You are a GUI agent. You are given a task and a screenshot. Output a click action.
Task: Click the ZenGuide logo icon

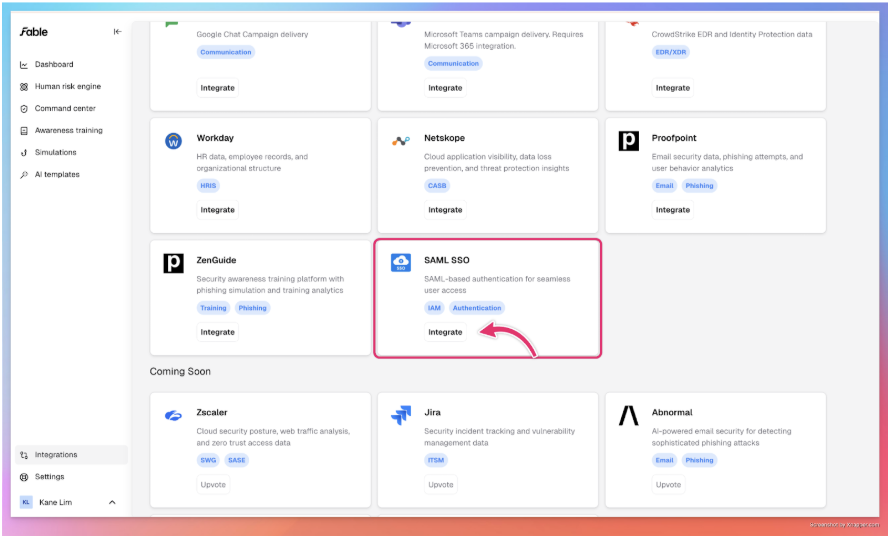(x=173, y=263)
